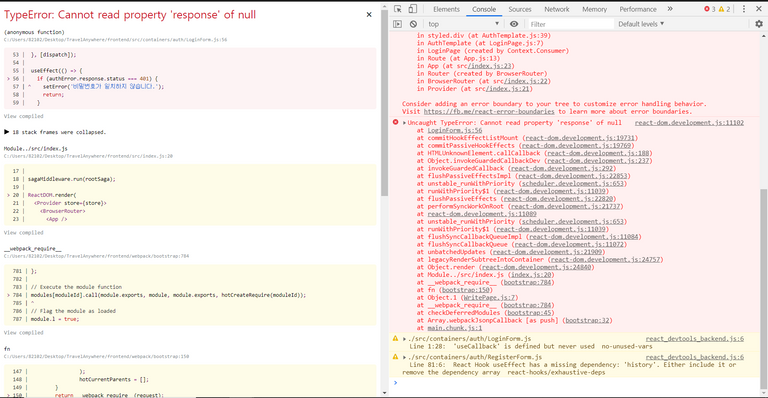The height and width of the screenshot is (398, 768).
Task: Open the Network tab
Action: [x=557, y=9]
